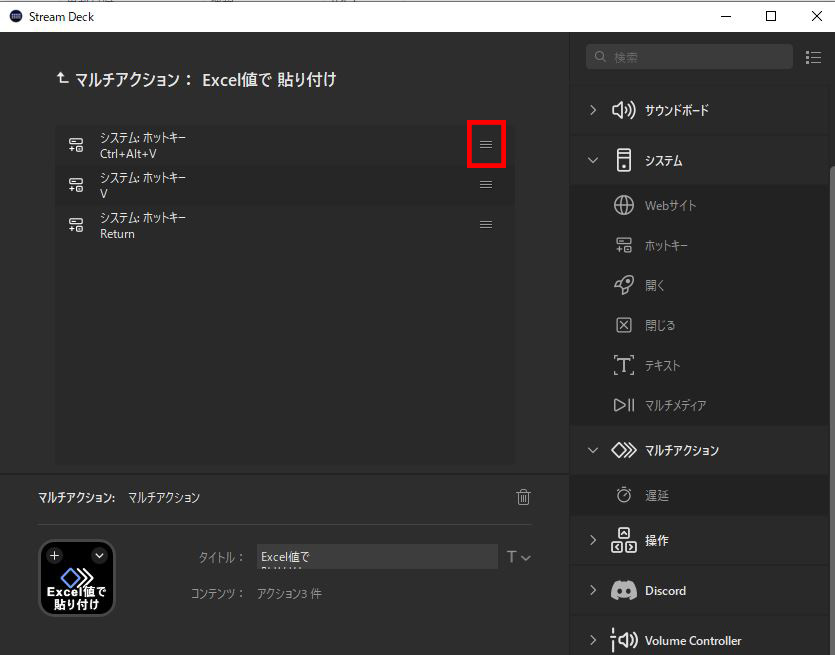Collapse the マルチアクション category chevron
The width and height of the screenshot is (835, 655).
593,451
